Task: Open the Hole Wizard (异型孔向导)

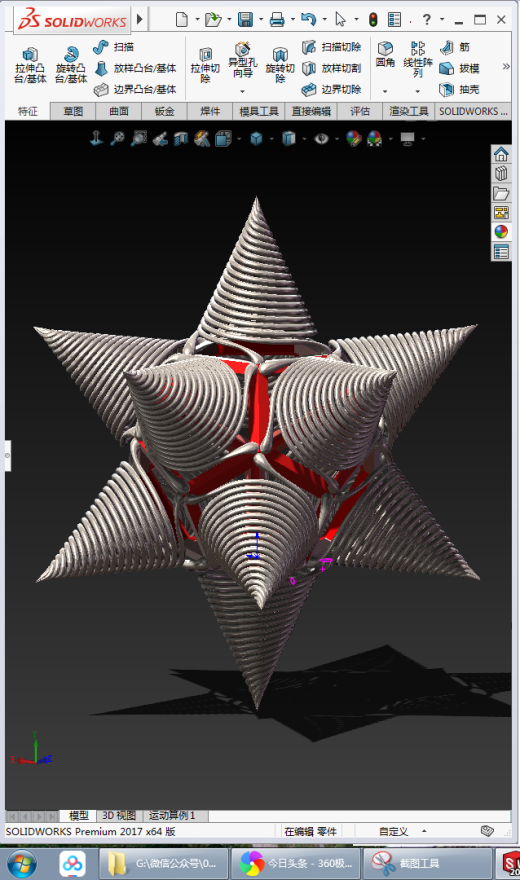Action: point(242,61)
